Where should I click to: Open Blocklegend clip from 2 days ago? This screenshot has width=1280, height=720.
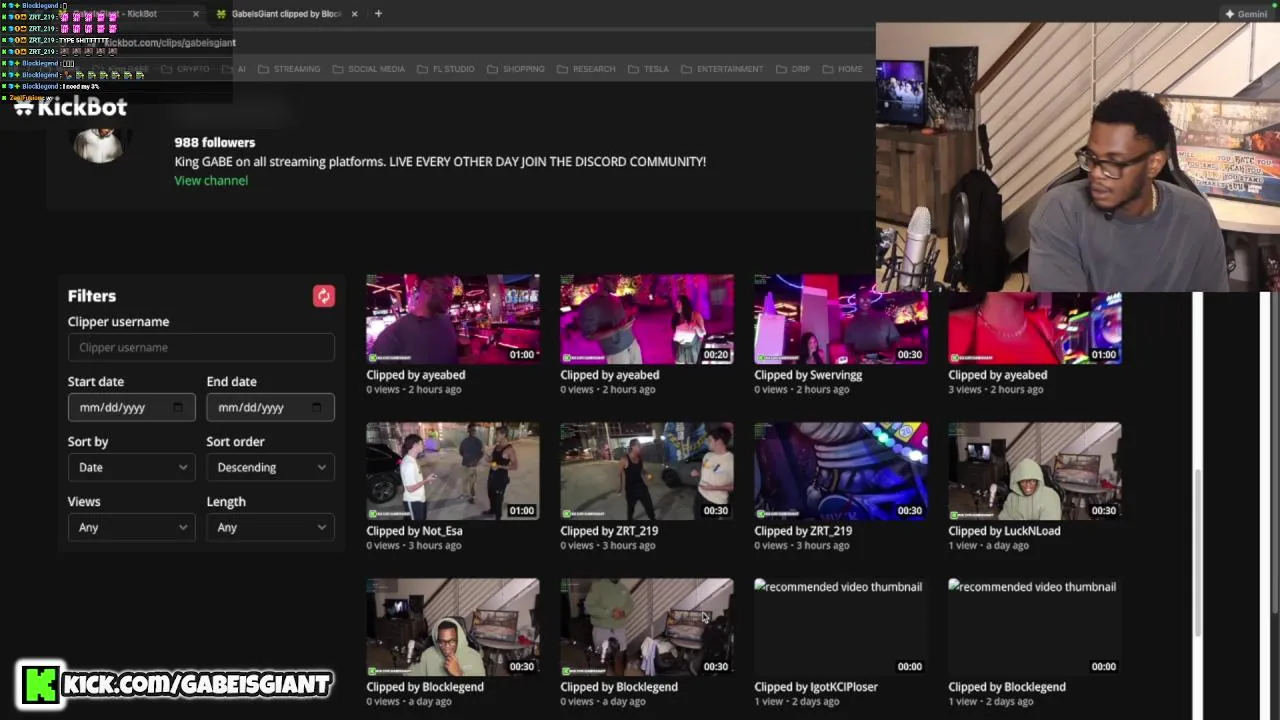pos(1035,627)
